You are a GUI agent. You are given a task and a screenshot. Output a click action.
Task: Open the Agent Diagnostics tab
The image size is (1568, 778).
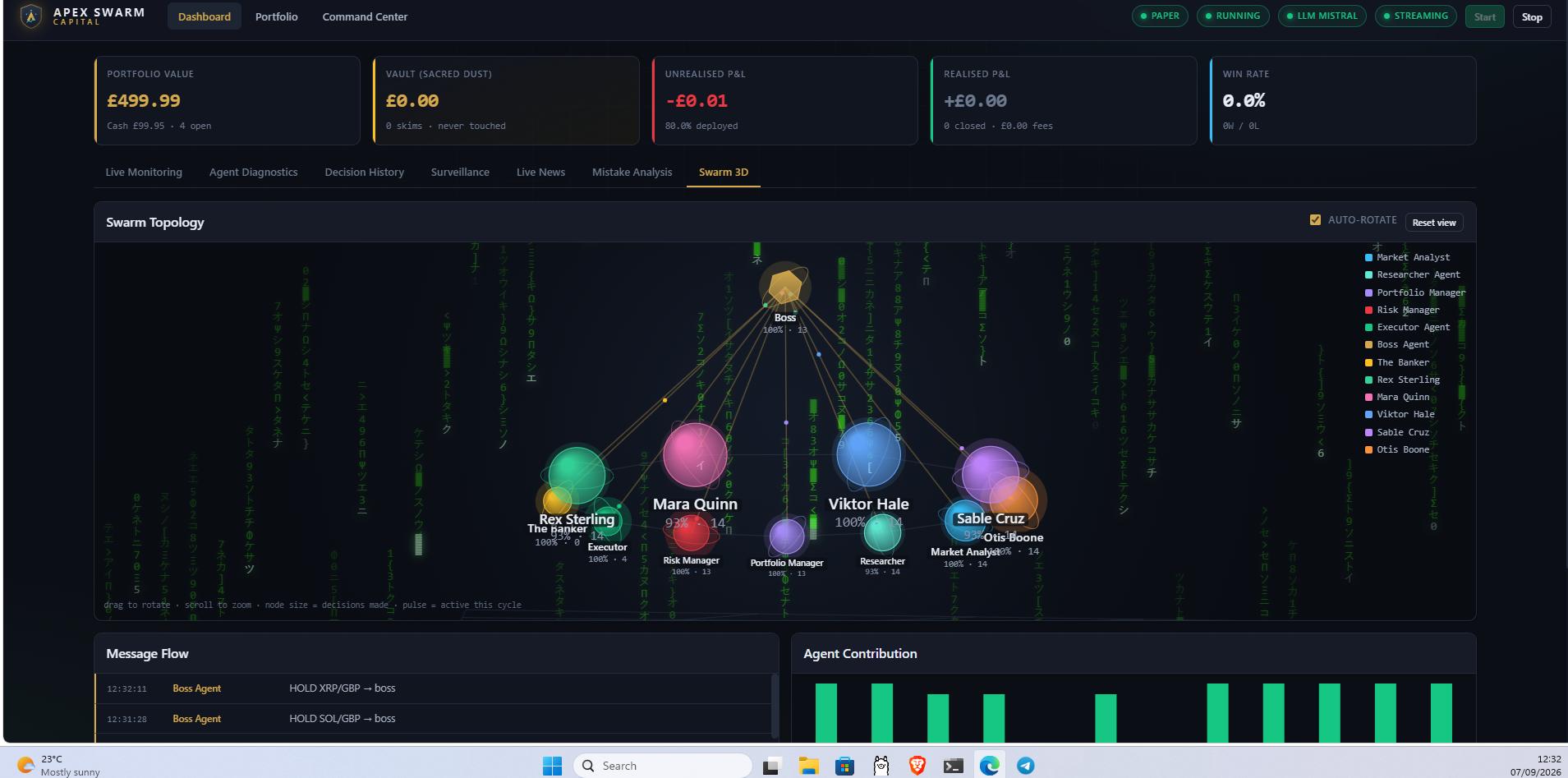(253, 172)
